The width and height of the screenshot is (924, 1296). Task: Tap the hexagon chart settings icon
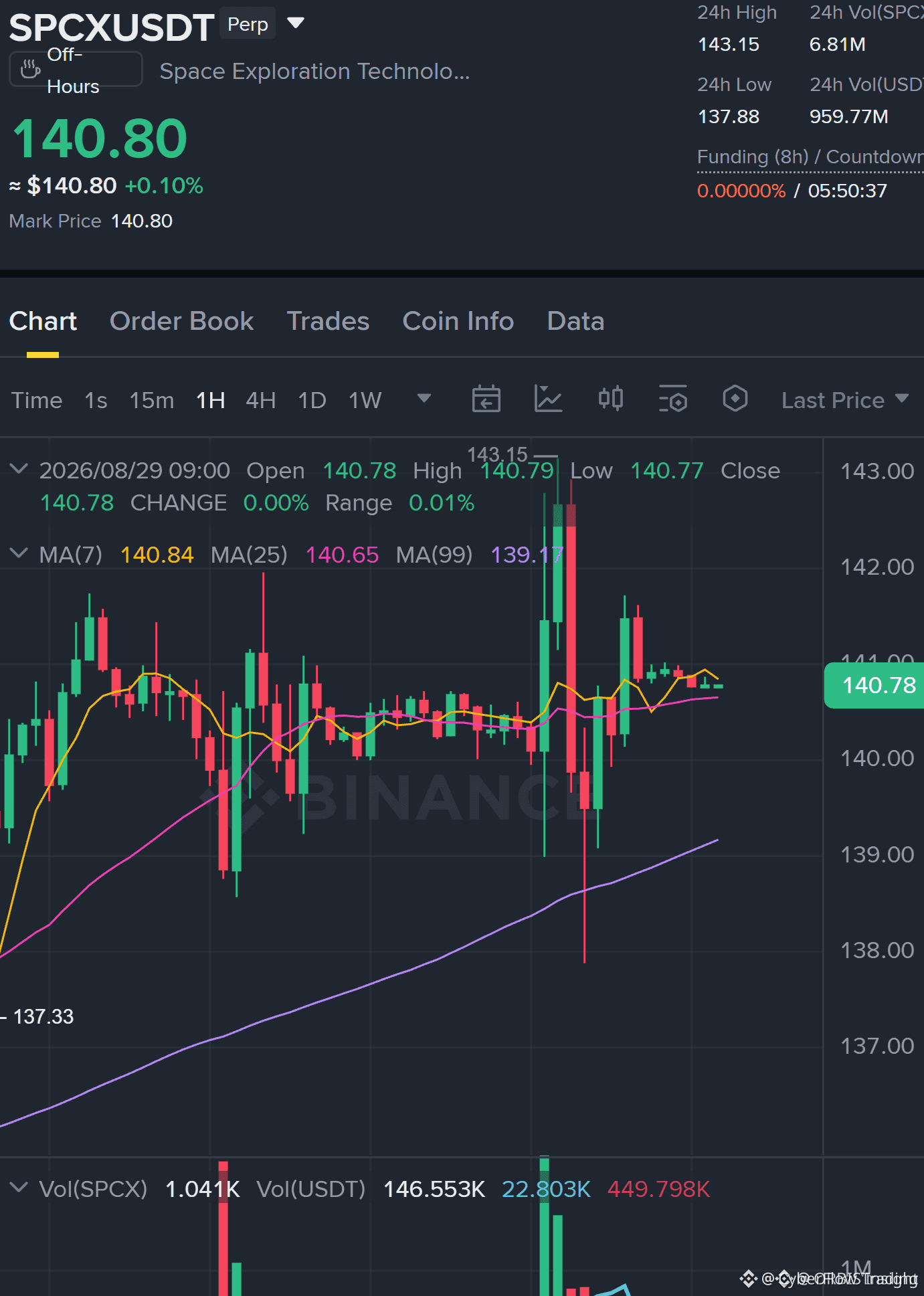(735, 399)
